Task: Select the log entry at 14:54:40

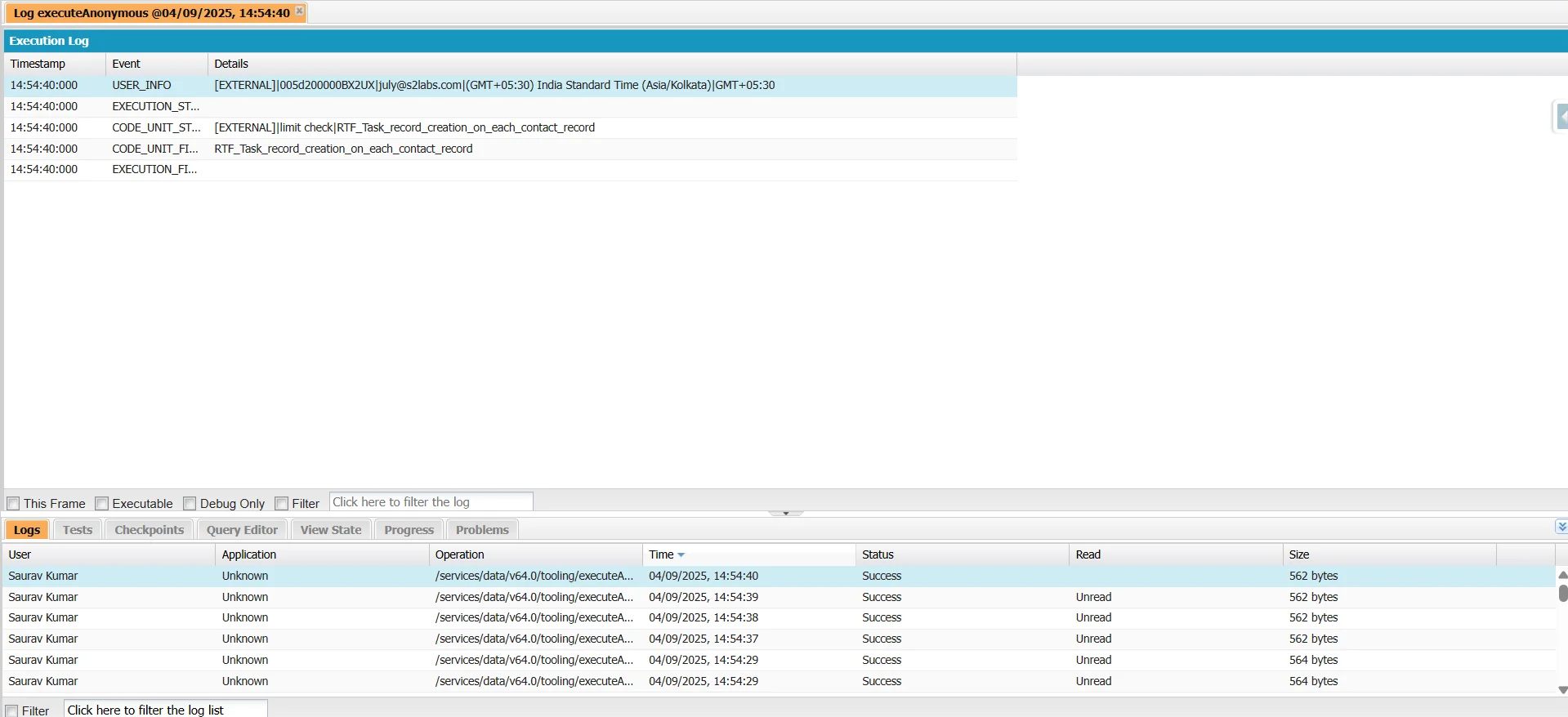Action: (779, 576)
